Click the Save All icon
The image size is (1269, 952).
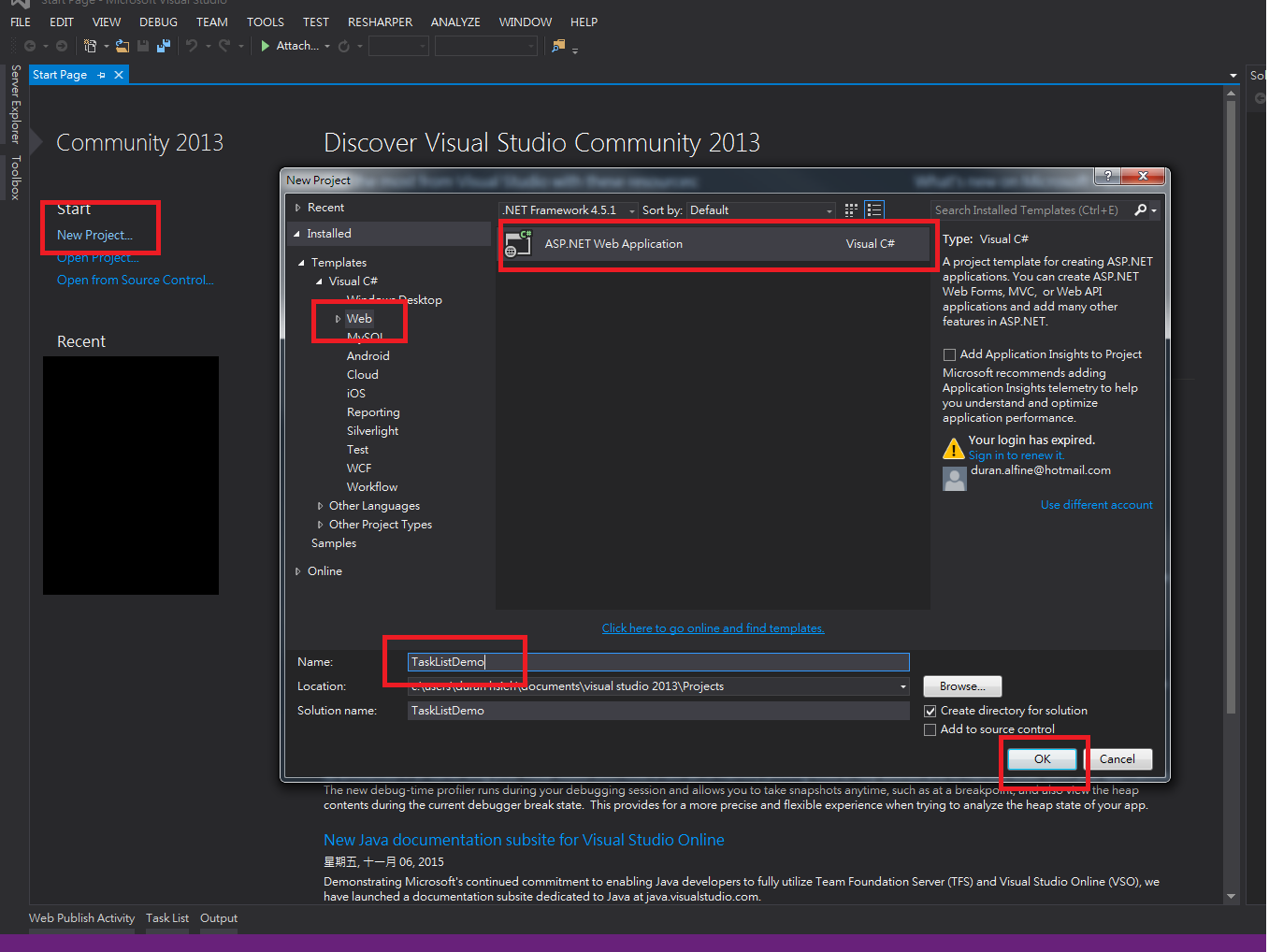coord(164,46)
